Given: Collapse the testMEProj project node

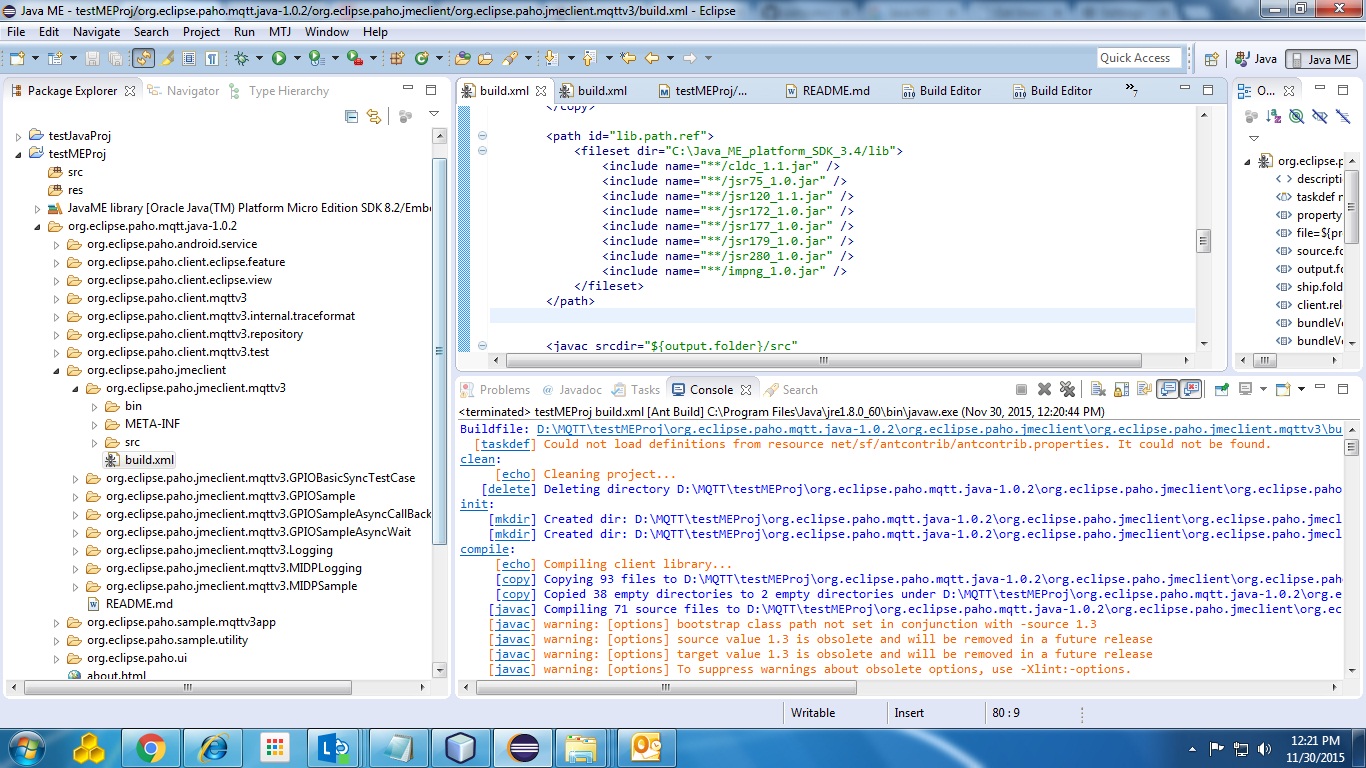Looking at the screenshot, I should [x=18, y=154].
